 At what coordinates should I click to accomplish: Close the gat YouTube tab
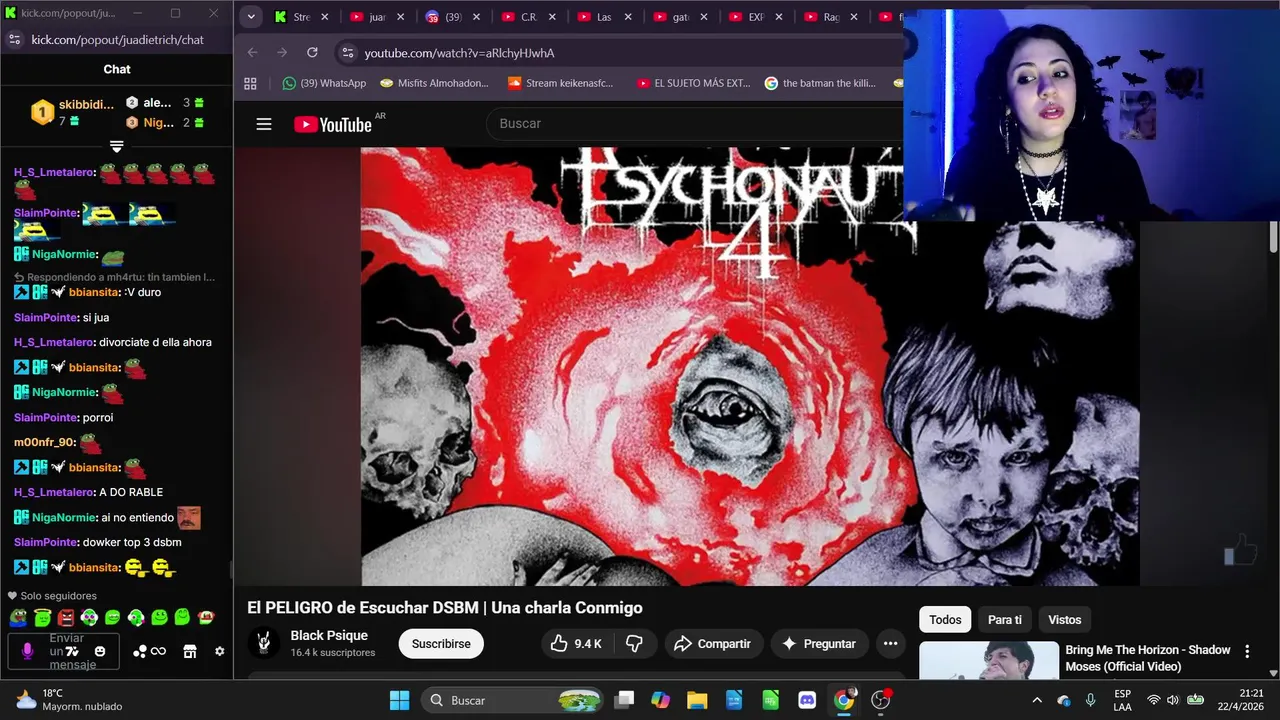(703, 17)
